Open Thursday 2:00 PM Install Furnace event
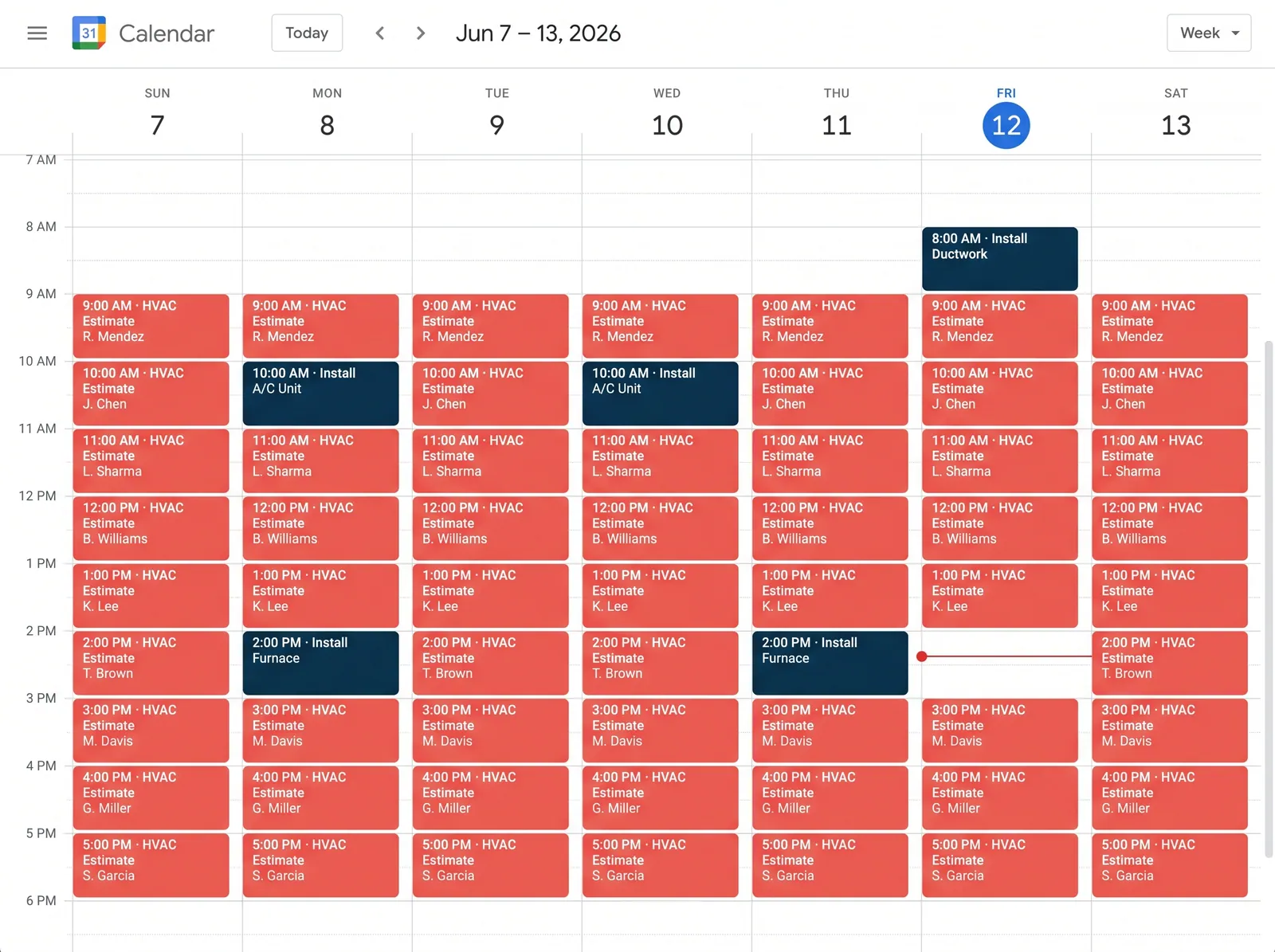 pyautogui.click(x=830, y=663)
